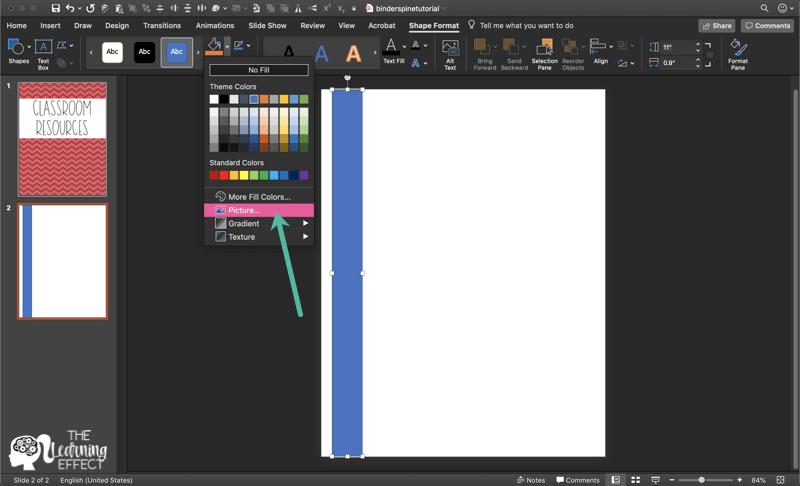The image size is (800, 486).
Task: Open the Shape Format tab
Action: pyautogui.click(x=434, y=25)
